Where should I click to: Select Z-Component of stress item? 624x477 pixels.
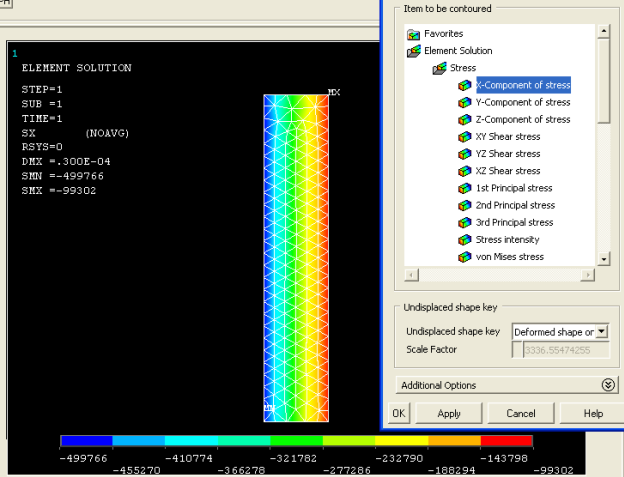pos(522,119)
